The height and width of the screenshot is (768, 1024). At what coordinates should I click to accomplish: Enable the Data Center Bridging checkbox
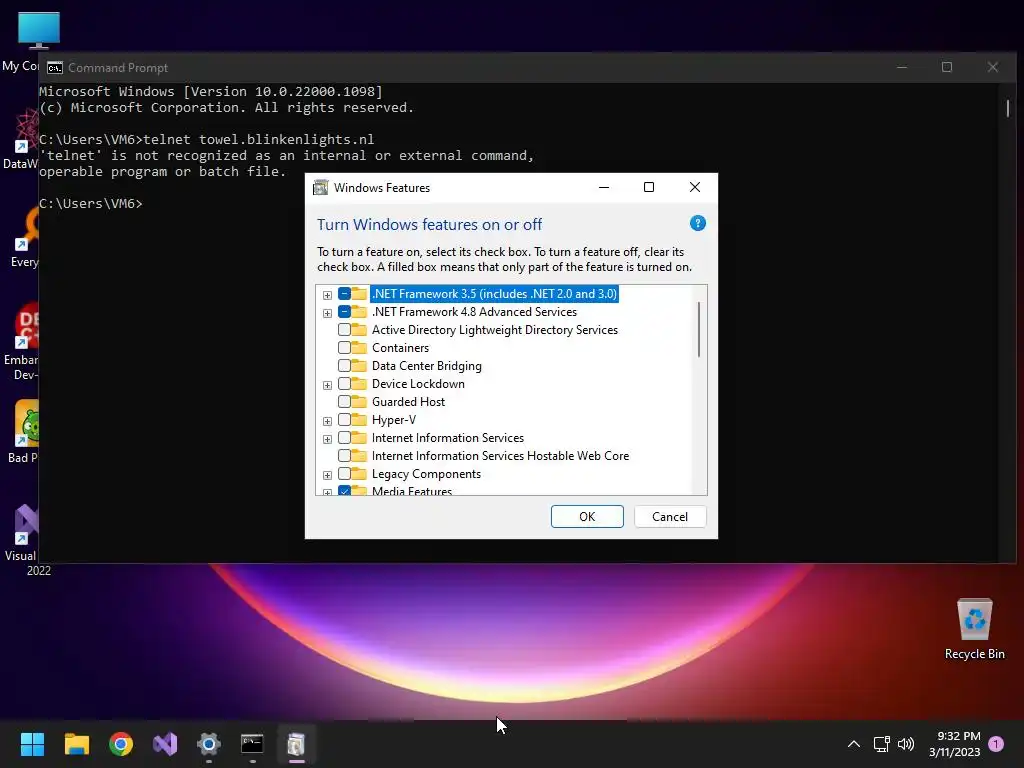(x=344, y=366)
